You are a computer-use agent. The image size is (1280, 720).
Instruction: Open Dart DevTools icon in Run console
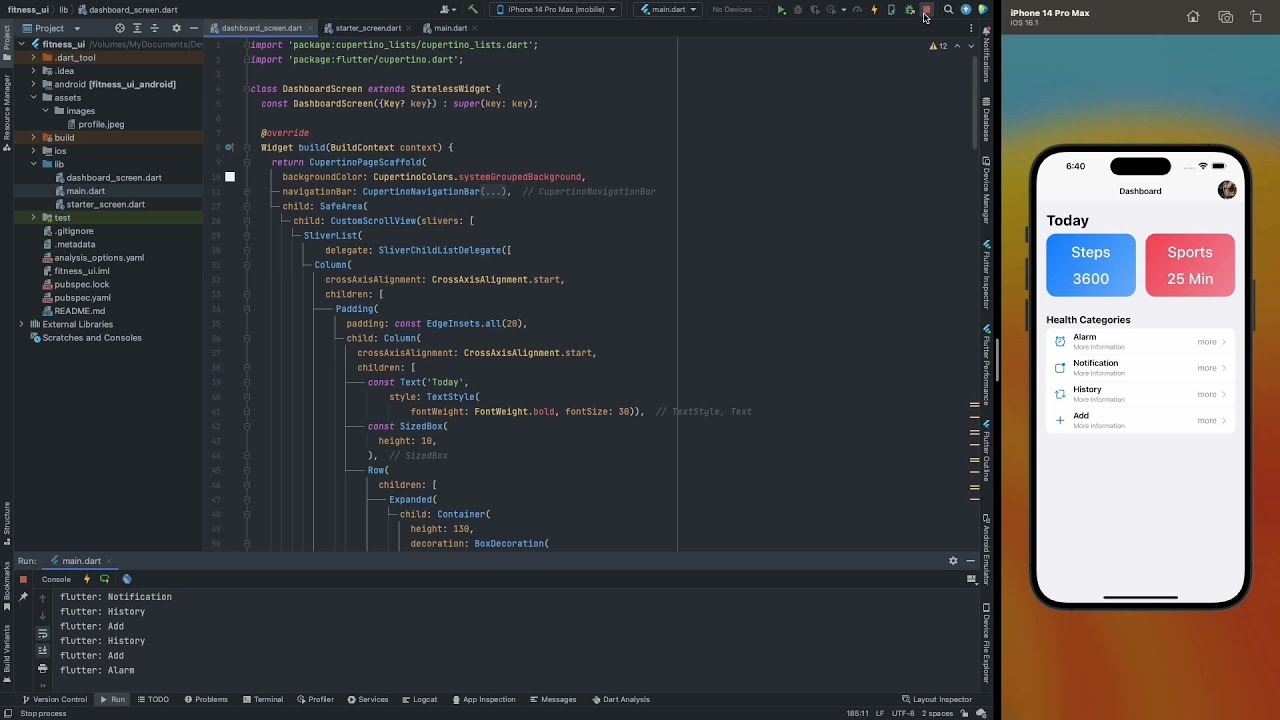(x=126, y=579)
